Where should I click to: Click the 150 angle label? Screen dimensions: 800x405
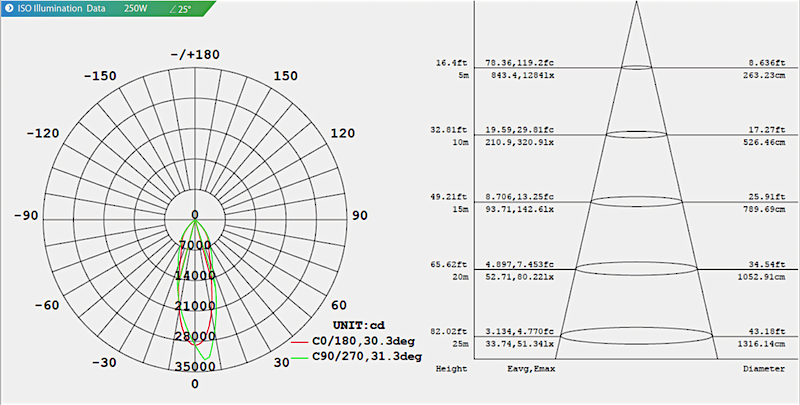(285, 76)
